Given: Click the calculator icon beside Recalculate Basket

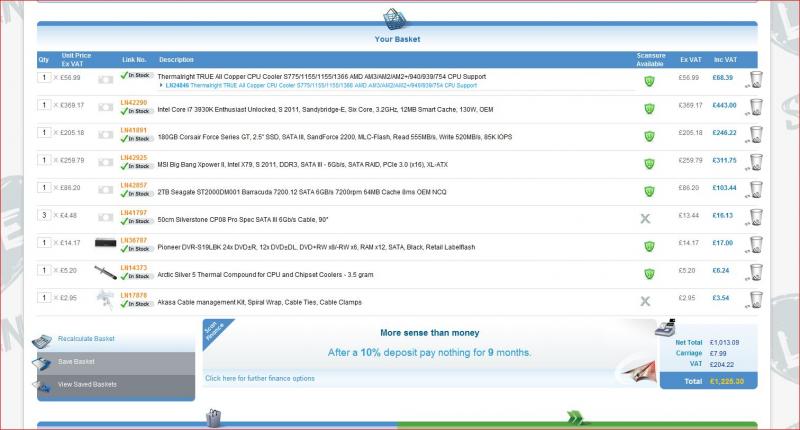Looking at the screenshot, I should [42, 341].
